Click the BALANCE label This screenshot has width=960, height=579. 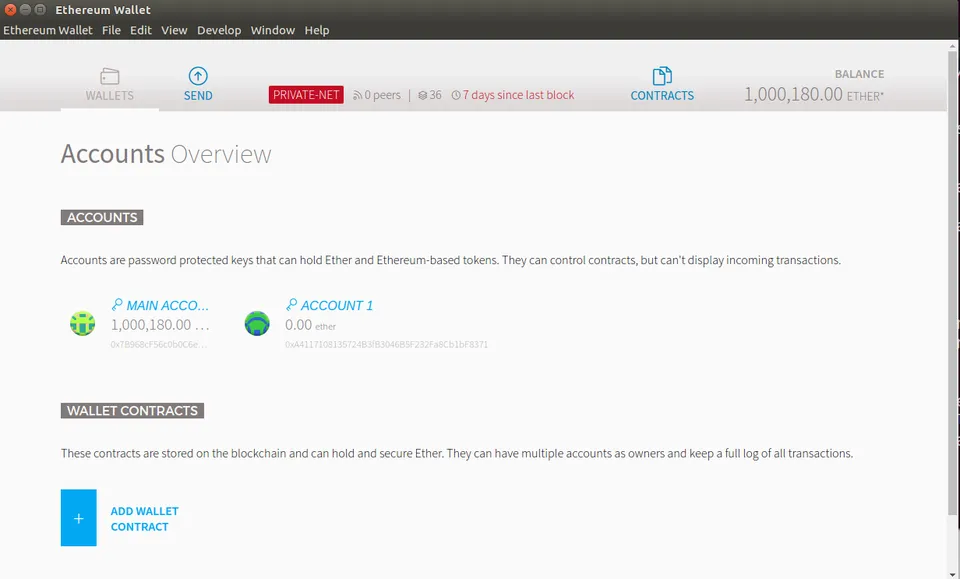coord(859,74)
